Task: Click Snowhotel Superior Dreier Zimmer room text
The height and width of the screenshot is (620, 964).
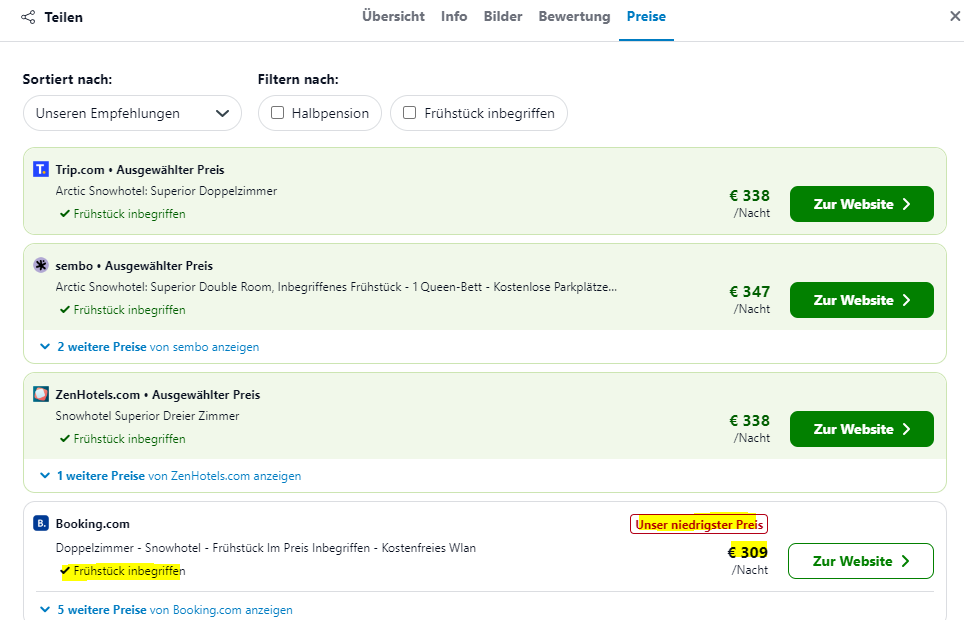Action: click(x=148, y=416)
